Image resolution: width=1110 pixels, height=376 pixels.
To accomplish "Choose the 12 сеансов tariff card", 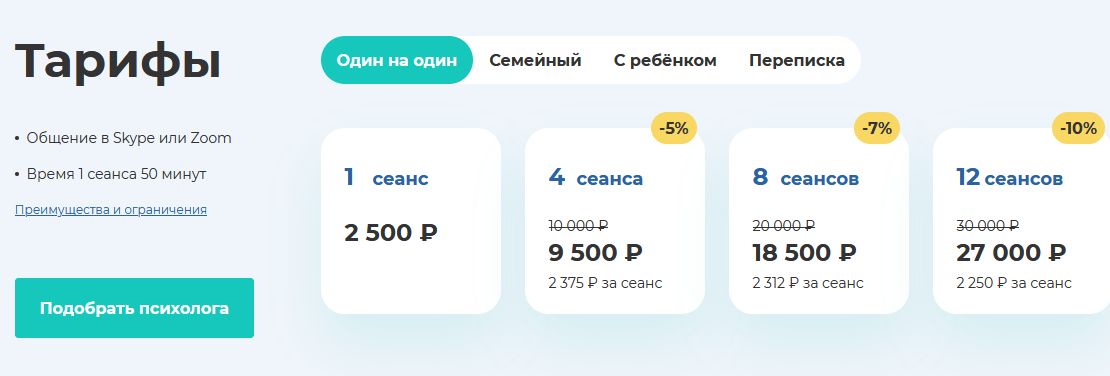I will pos(1022,221).
